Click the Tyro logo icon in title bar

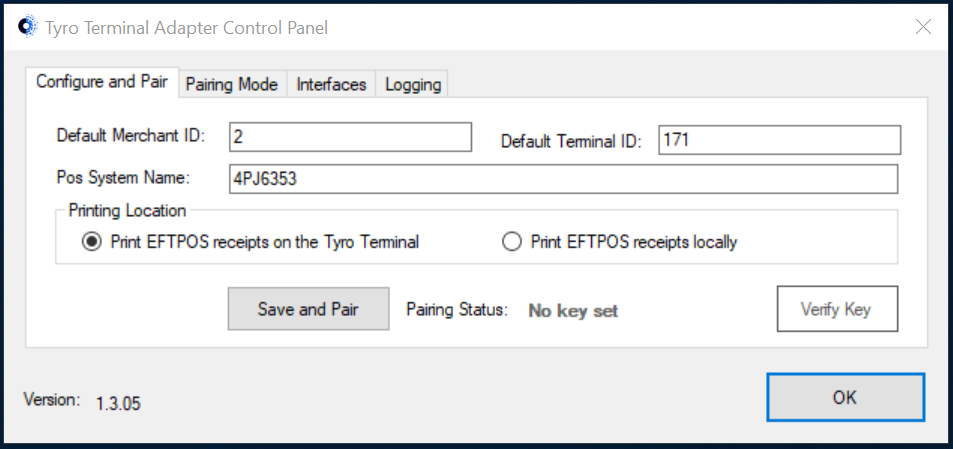27,27
